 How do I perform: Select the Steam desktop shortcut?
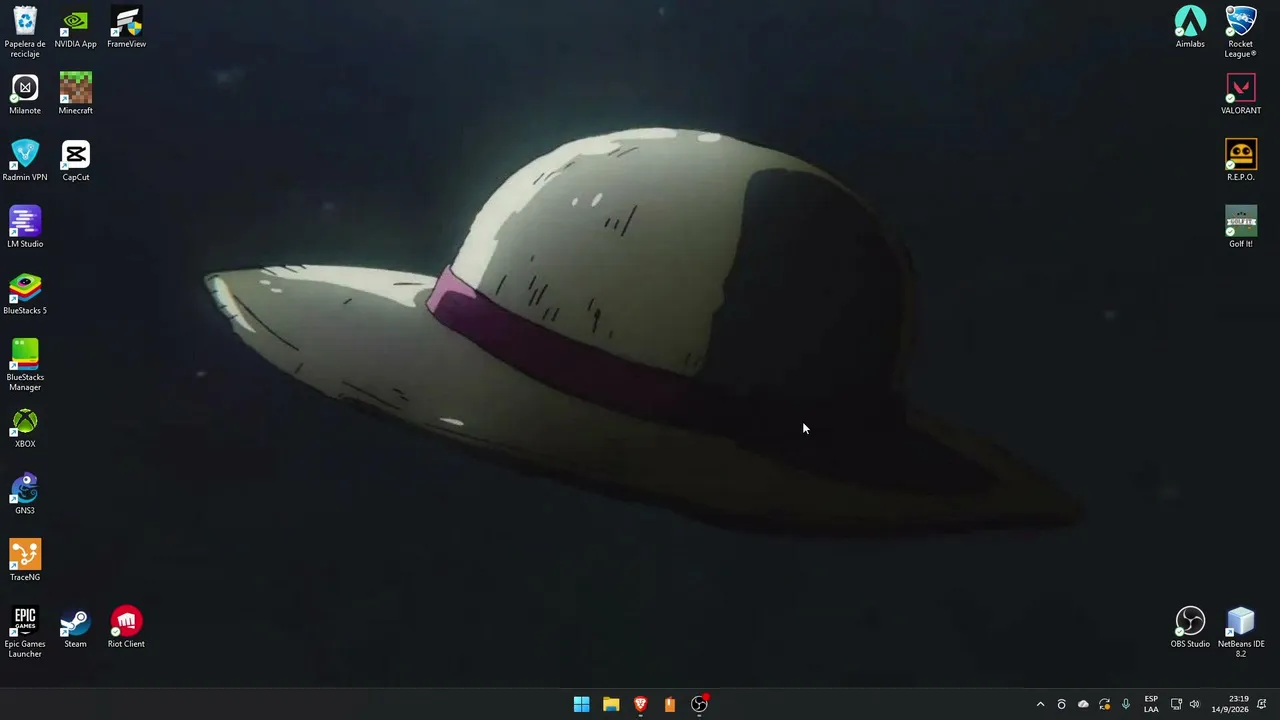(76, 628)
